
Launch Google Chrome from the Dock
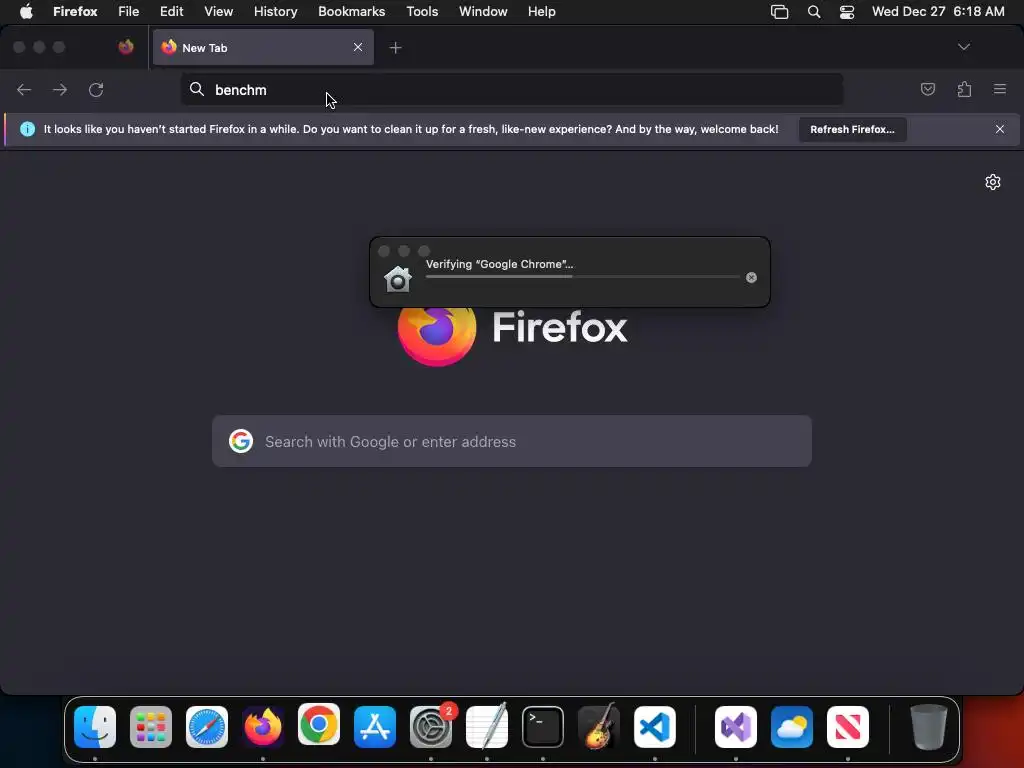[319, 725]
